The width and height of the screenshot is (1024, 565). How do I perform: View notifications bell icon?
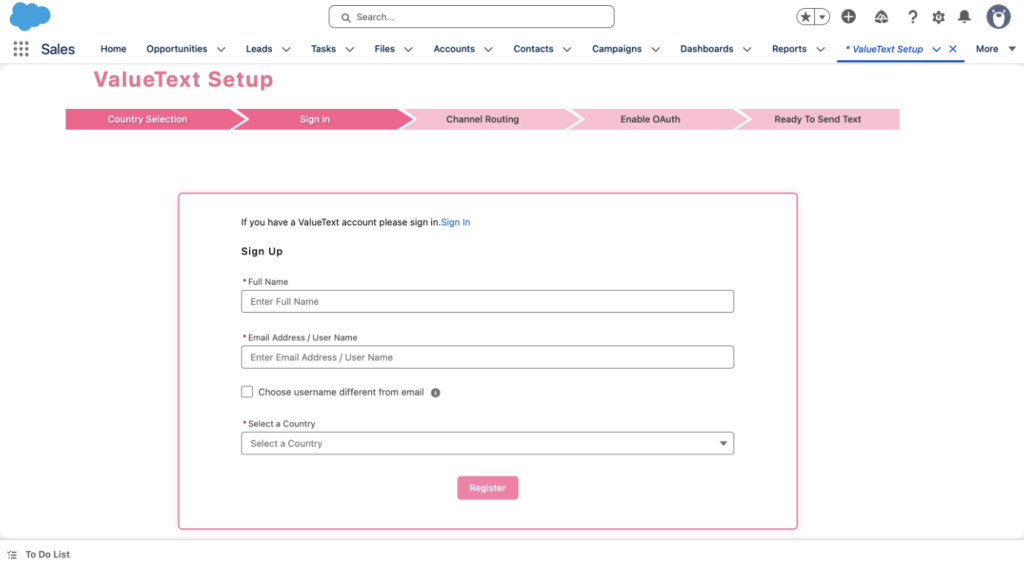click(x=964, y=17)
